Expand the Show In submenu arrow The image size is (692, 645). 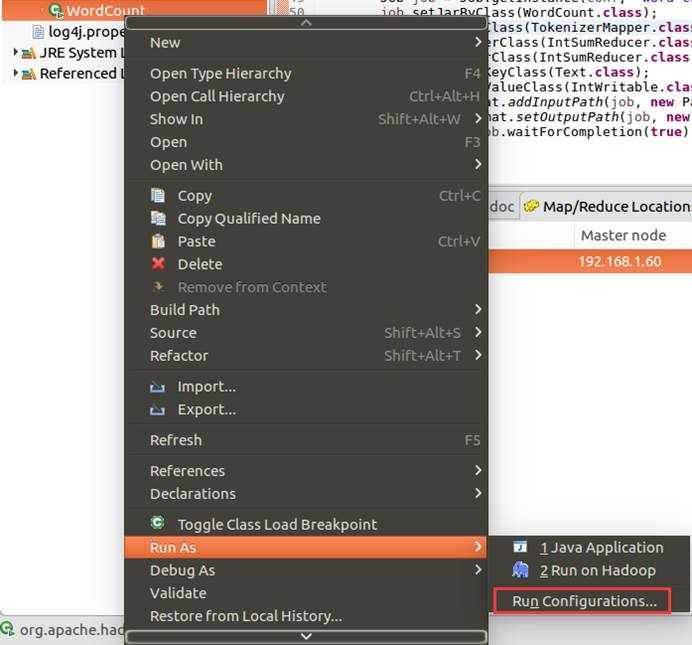478,119
